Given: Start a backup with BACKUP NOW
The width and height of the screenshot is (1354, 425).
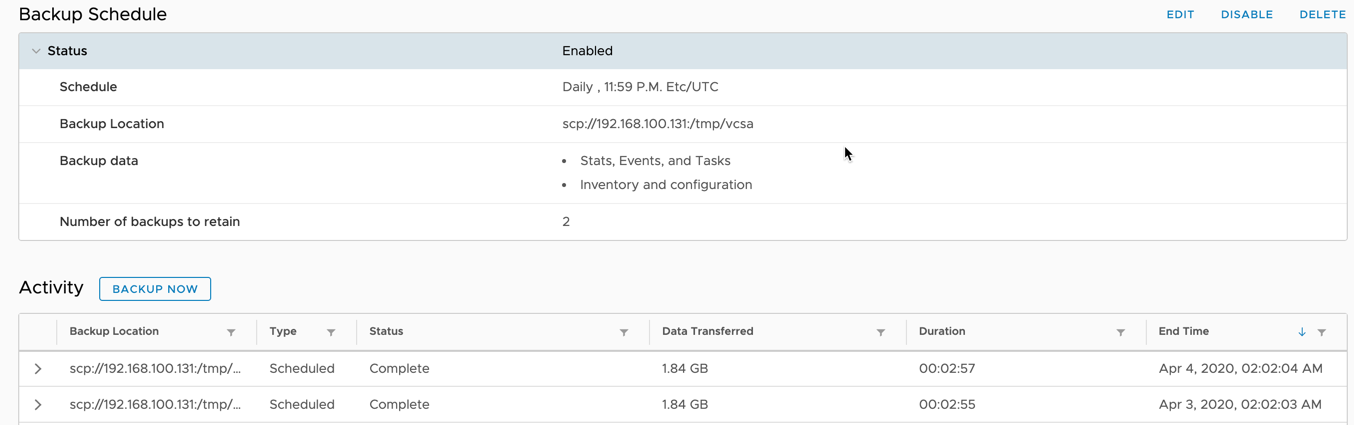Looking at the screenshot, I should click(155, 289).
